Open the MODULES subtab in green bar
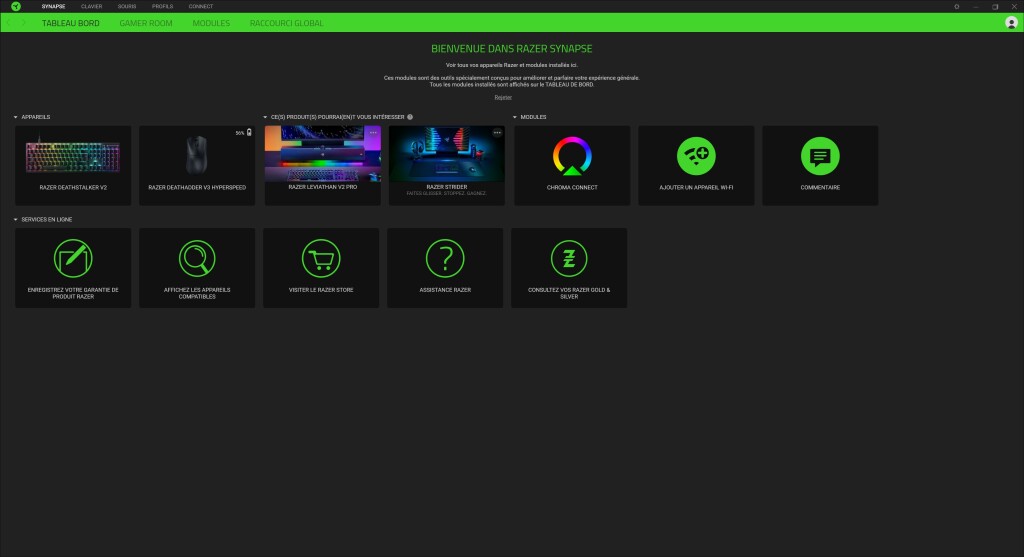 [x=211, y=23]
